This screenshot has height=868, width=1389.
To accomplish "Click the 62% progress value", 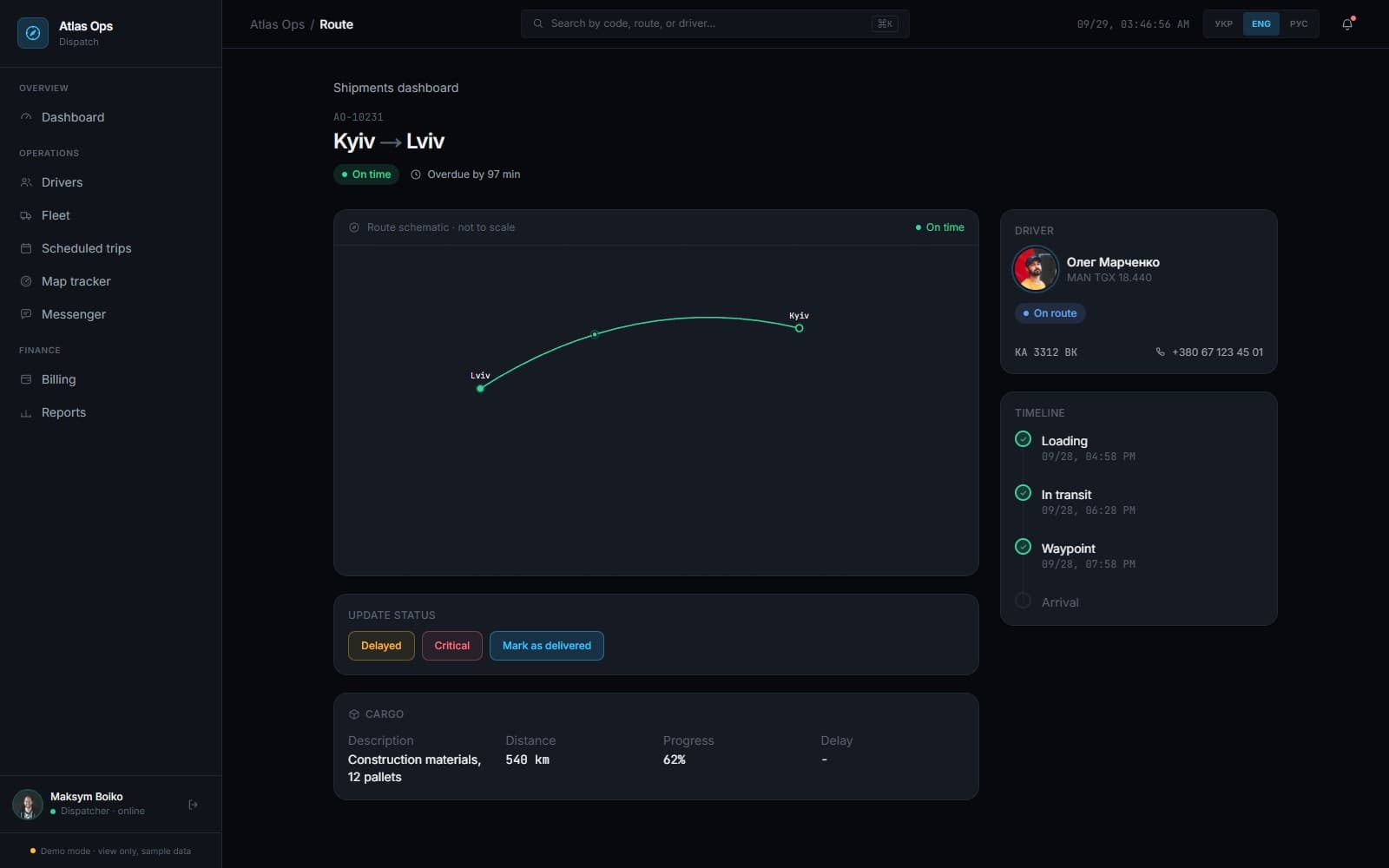I will point(675,759).
